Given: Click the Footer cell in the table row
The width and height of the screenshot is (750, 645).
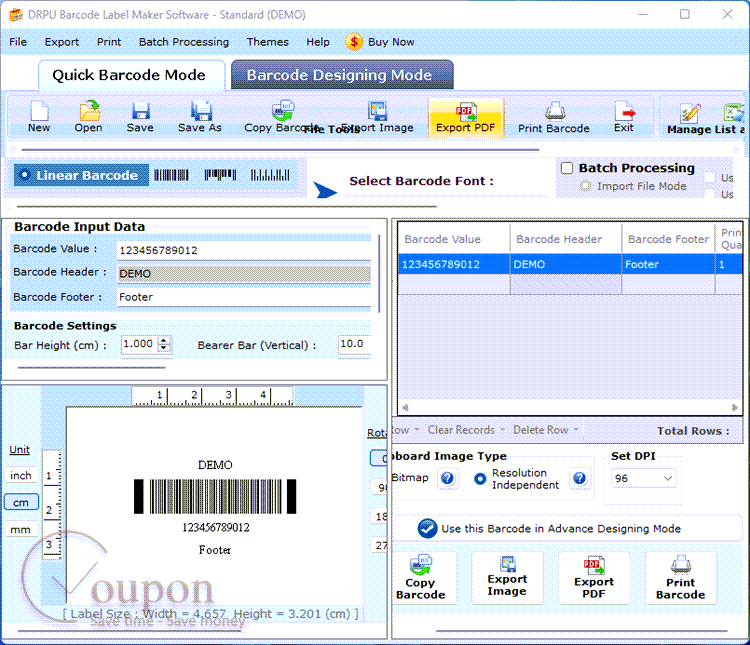Looking at the screenshot, I should [668, 264].
